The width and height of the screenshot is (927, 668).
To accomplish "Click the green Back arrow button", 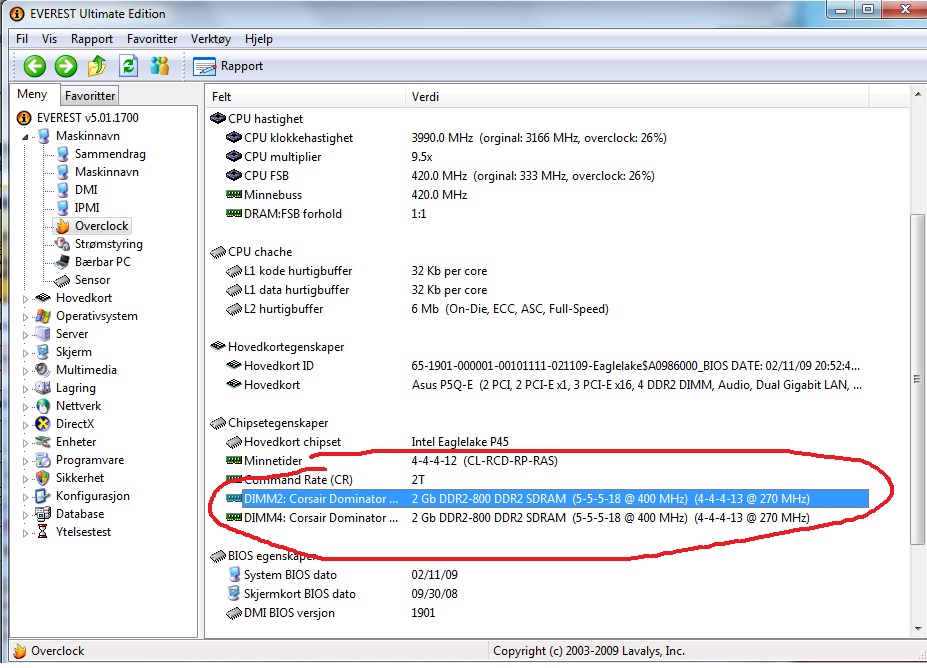I will [35, 66].
